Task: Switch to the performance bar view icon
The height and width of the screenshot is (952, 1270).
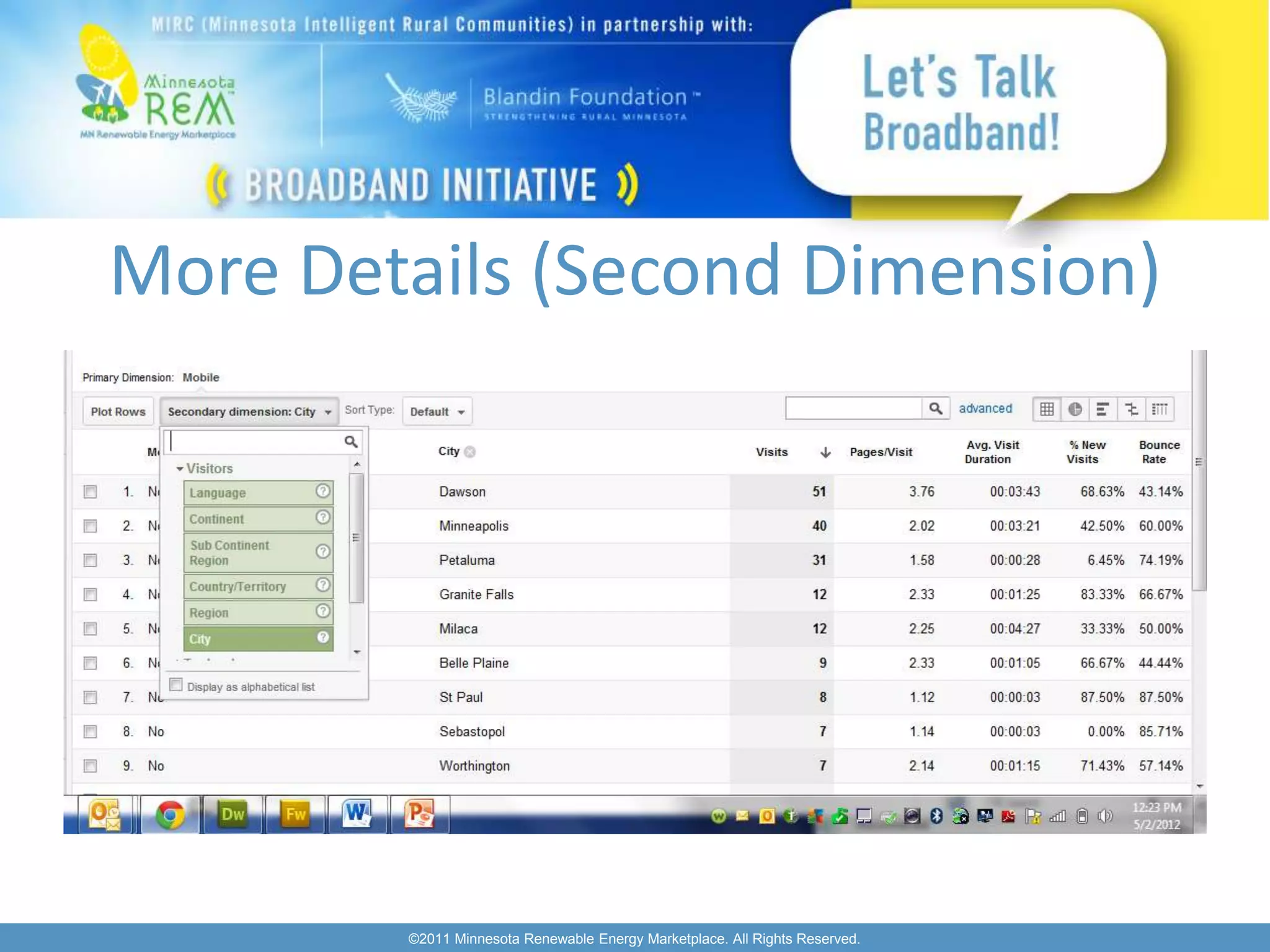Action: click(1103, 409)
